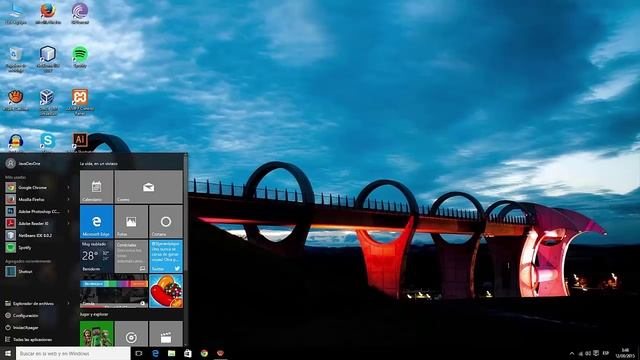
Task: Open File Explorer from the taskbar
Action: [x=171, y=353]
